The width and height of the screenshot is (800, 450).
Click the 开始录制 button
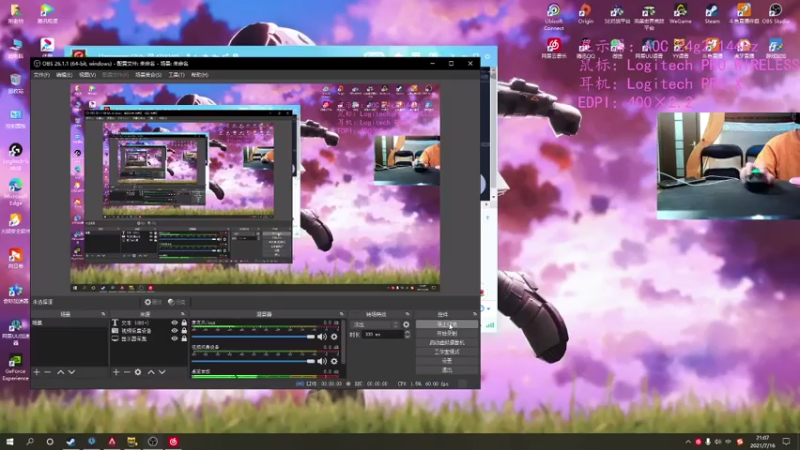click(447, 334)
